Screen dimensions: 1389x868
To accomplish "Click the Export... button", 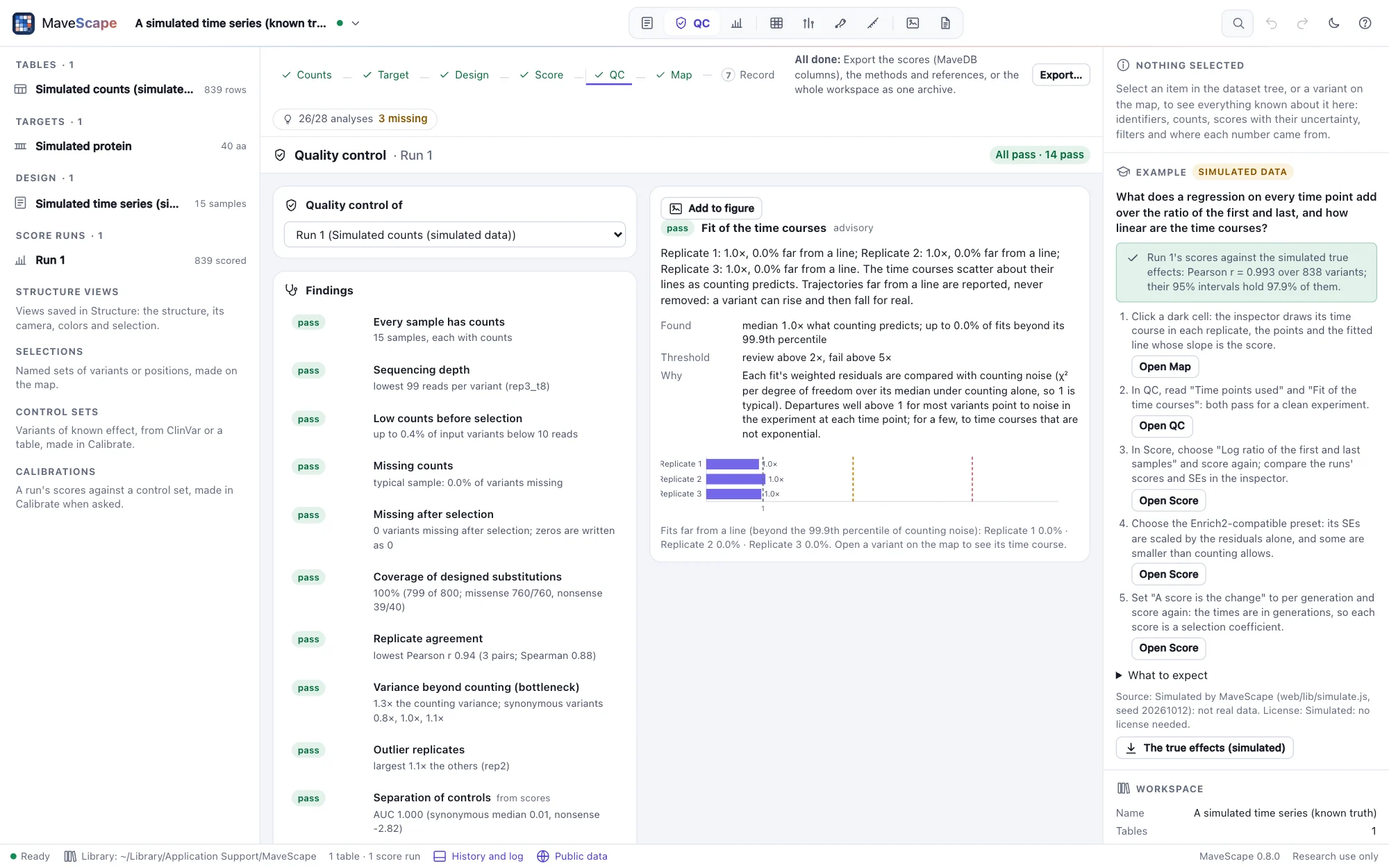I will tap(1061, 75).
